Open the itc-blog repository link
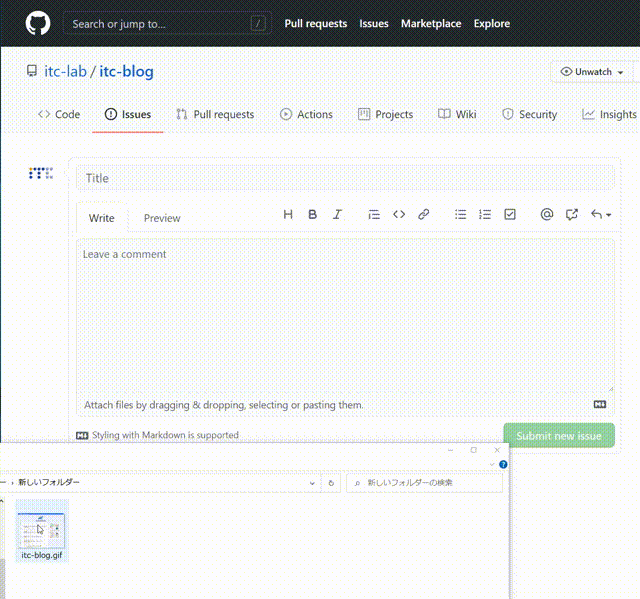Image resolution: width=640 pixels, height=599 pixels. click(x=127, y=71)
